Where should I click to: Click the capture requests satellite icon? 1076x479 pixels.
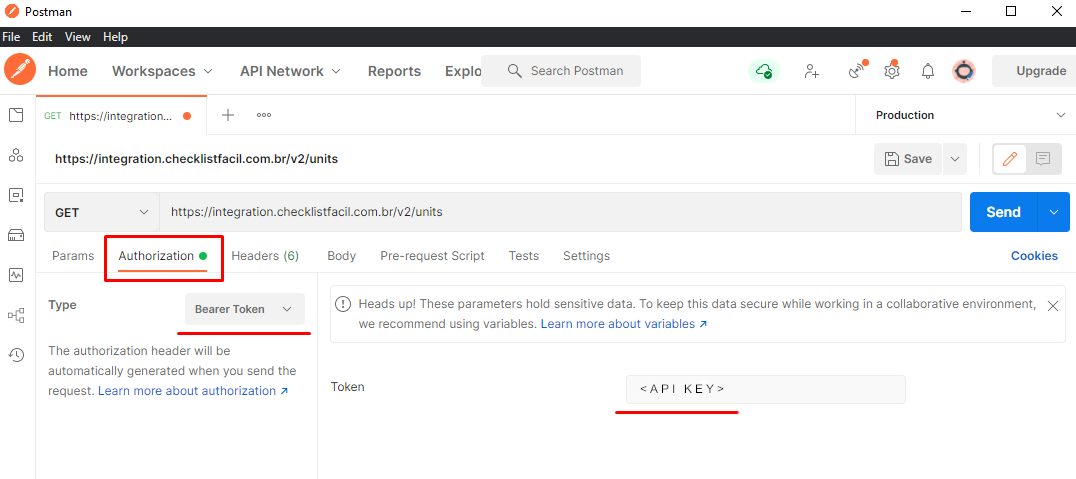856,71
